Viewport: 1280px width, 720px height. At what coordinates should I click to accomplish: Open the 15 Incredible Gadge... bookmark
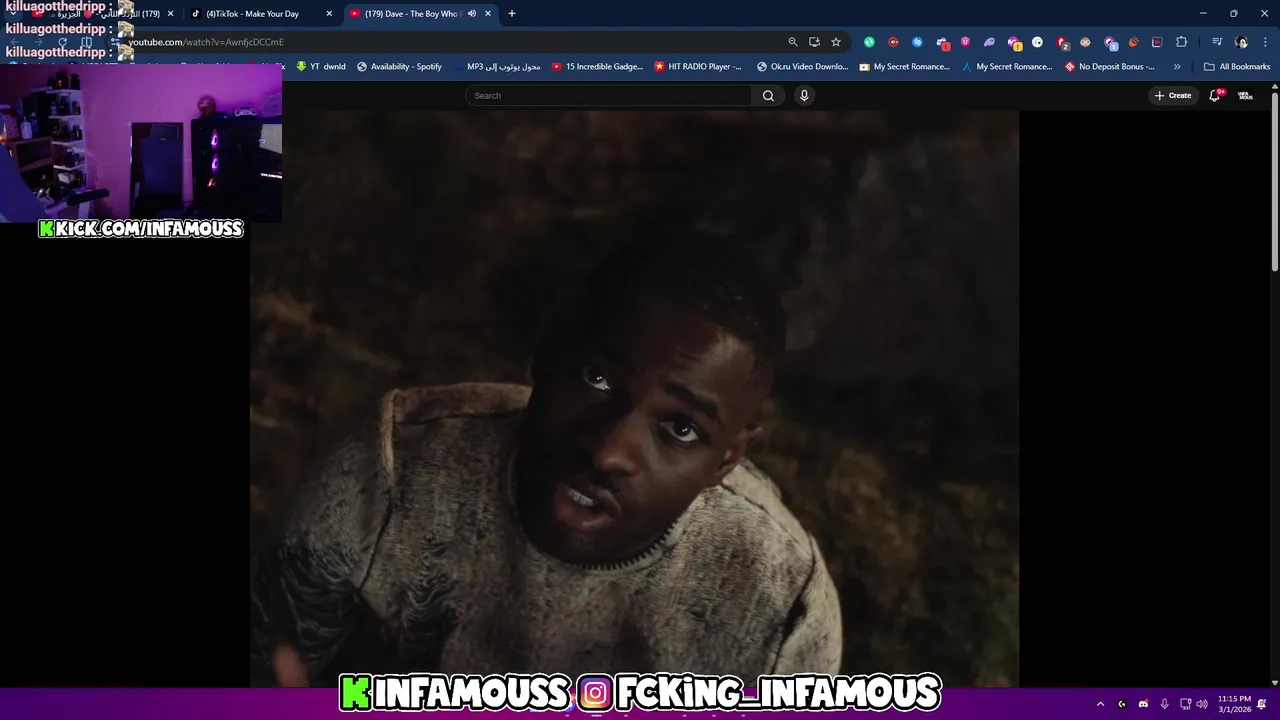597,67
